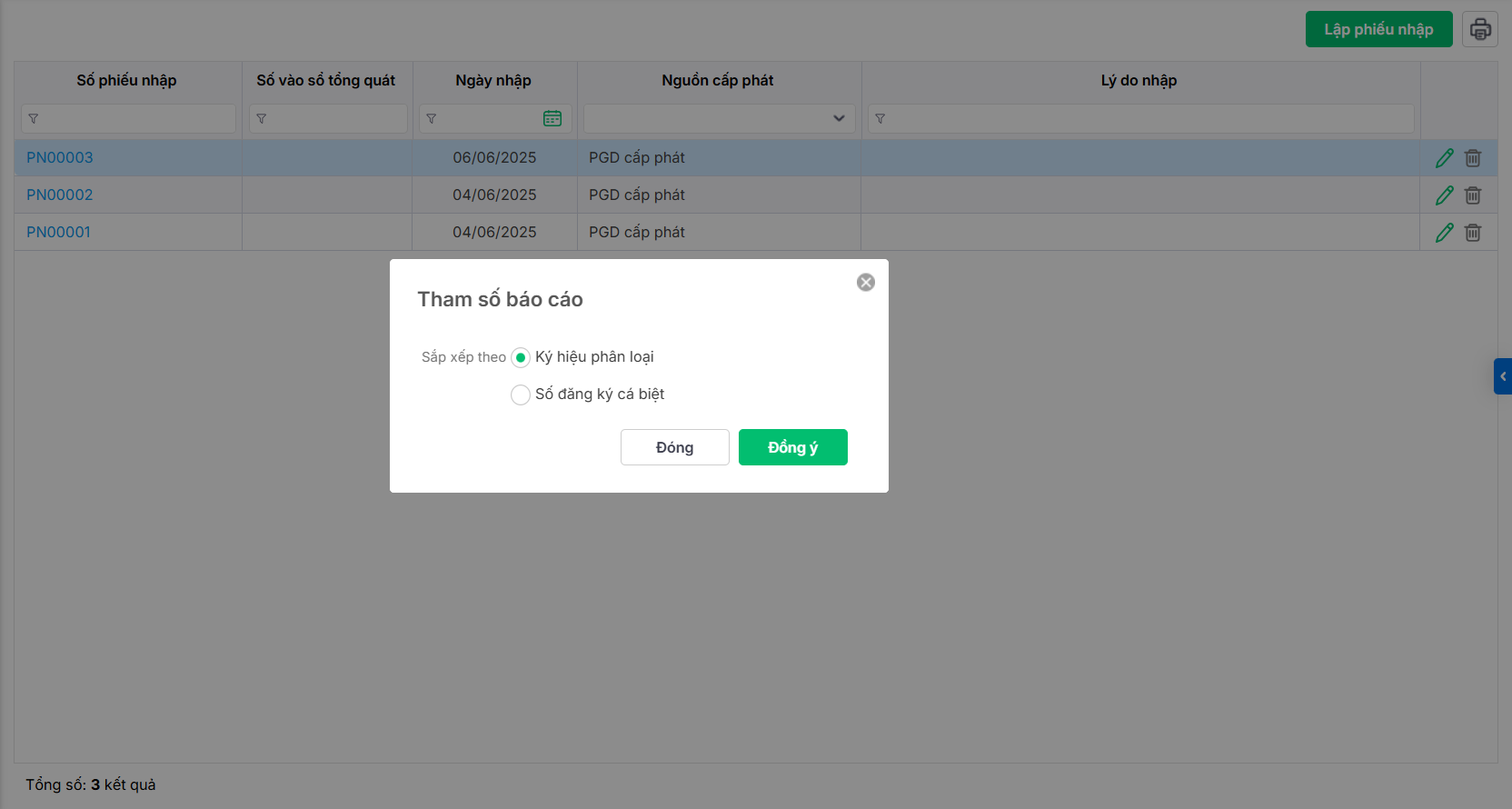Expand the Nguồn cấp phát filter dropdown
This screenshot has width=1512, height=809.
point(839,118)
